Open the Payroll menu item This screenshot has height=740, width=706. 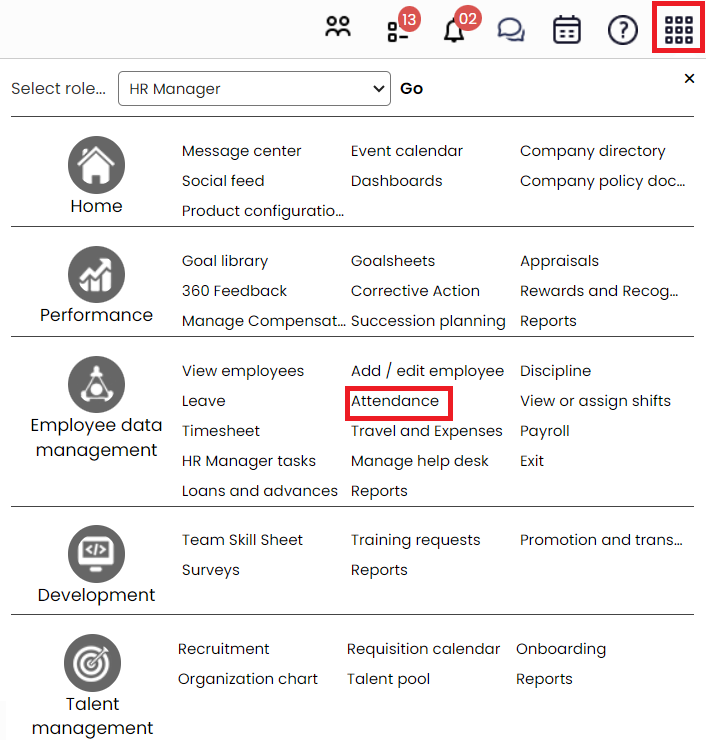[544, 431]
